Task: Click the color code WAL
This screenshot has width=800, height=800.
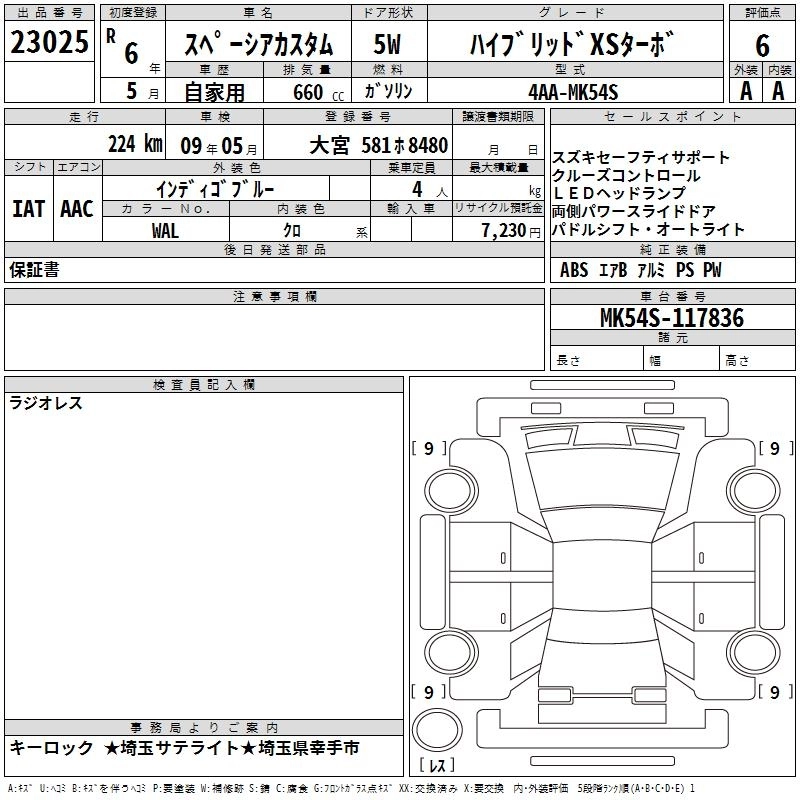Action: pyautogui.click(x=165, y=229)
